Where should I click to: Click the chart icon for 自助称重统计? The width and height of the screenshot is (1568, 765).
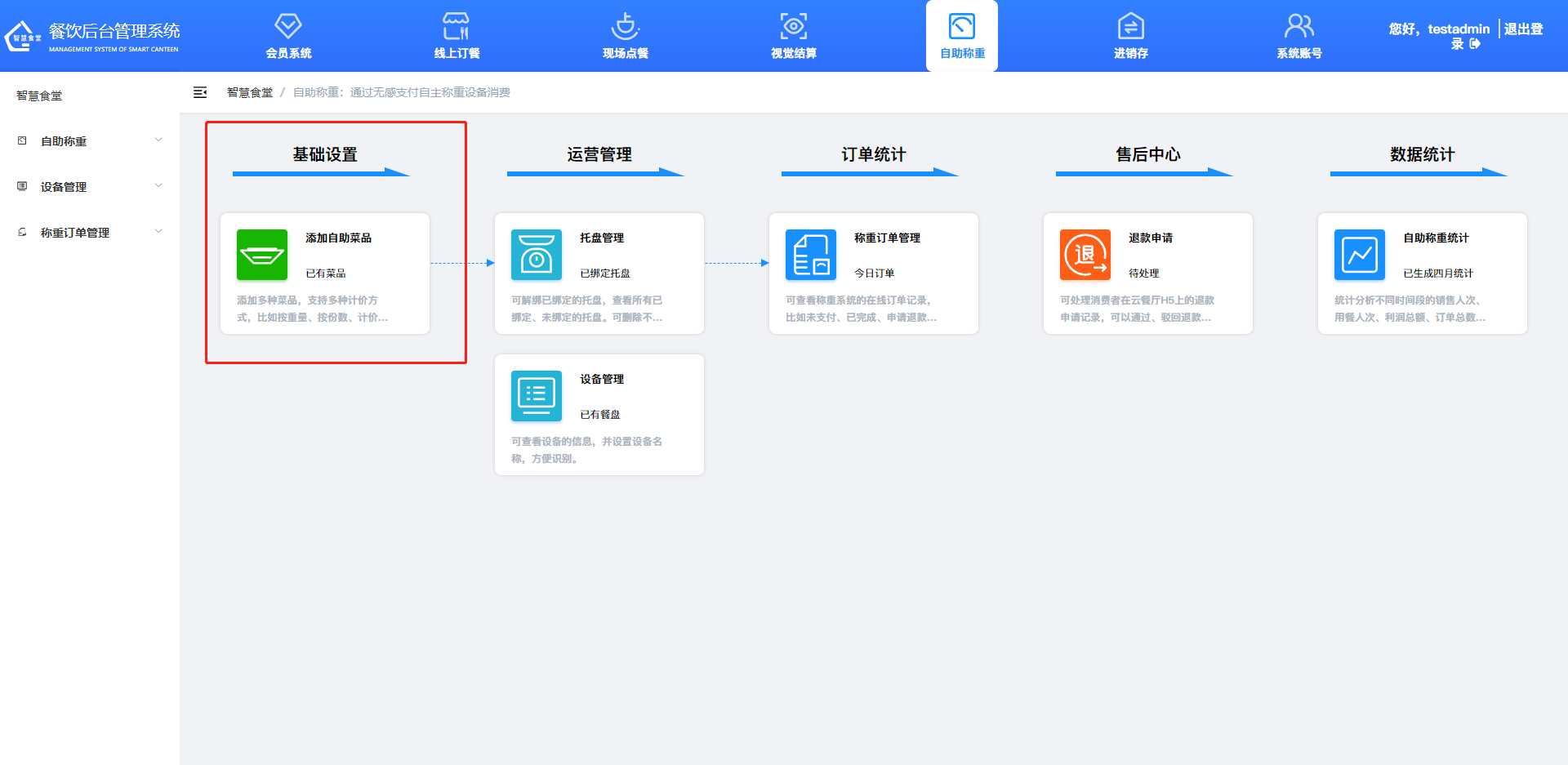pyautogui.click(x=1359, y=255)
